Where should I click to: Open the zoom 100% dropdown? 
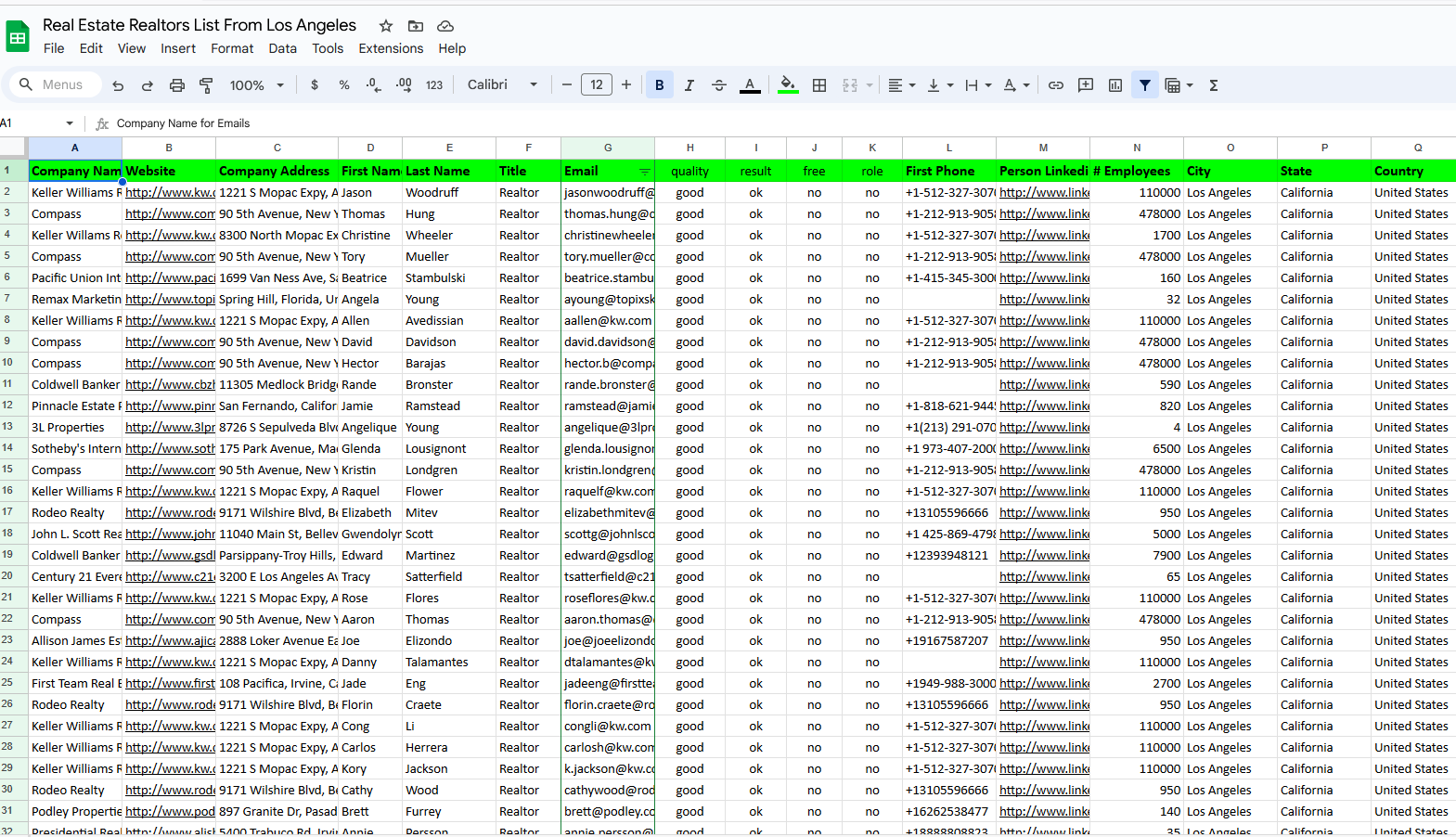257,85
